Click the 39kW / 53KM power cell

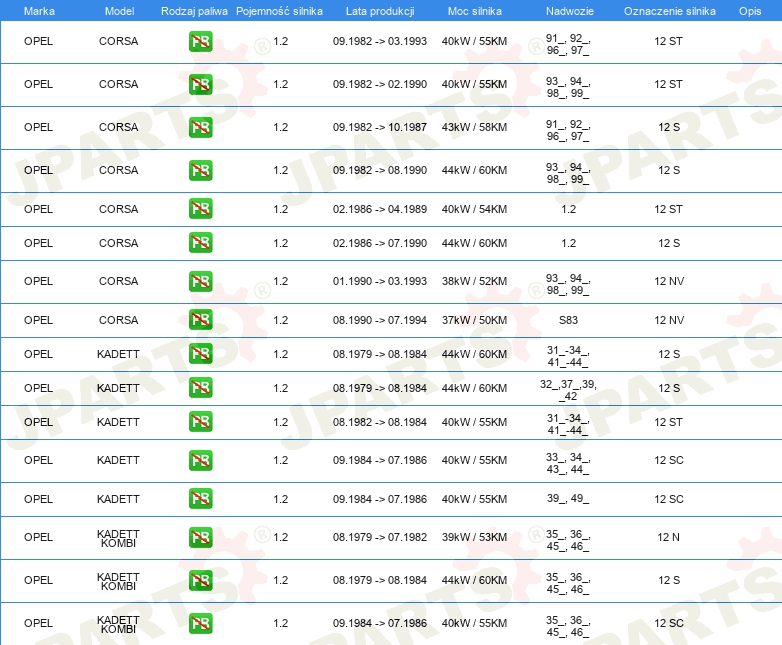474,537
